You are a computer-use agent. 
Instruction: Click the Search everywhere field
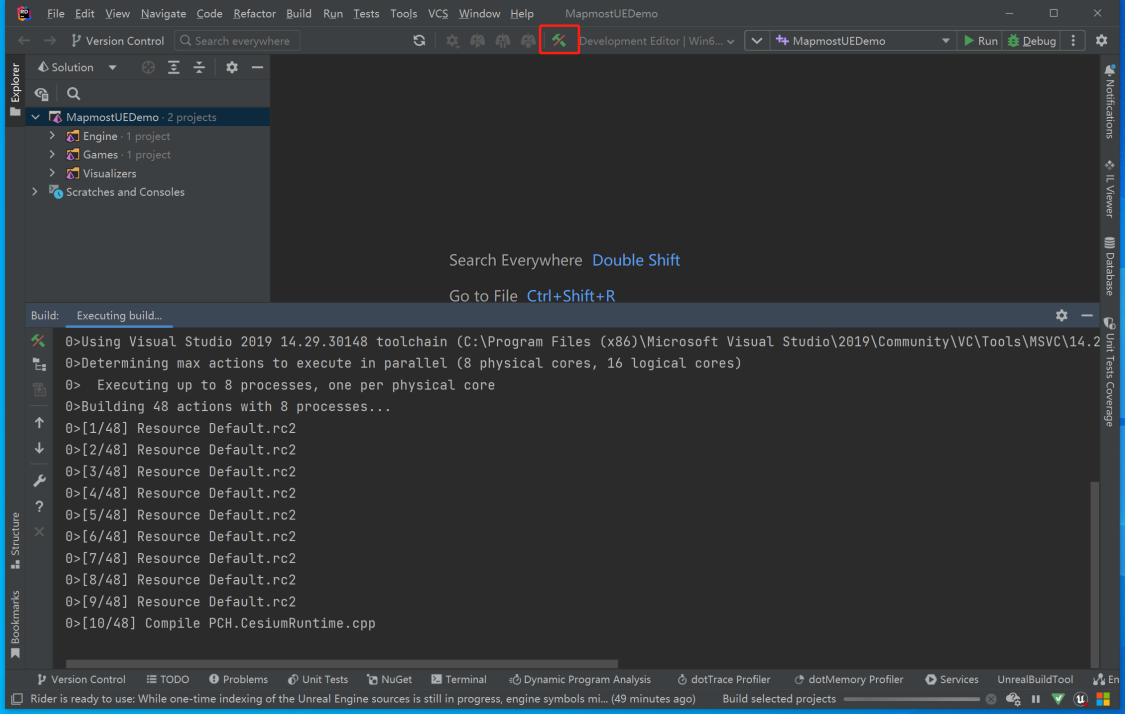tap(237, 41)
